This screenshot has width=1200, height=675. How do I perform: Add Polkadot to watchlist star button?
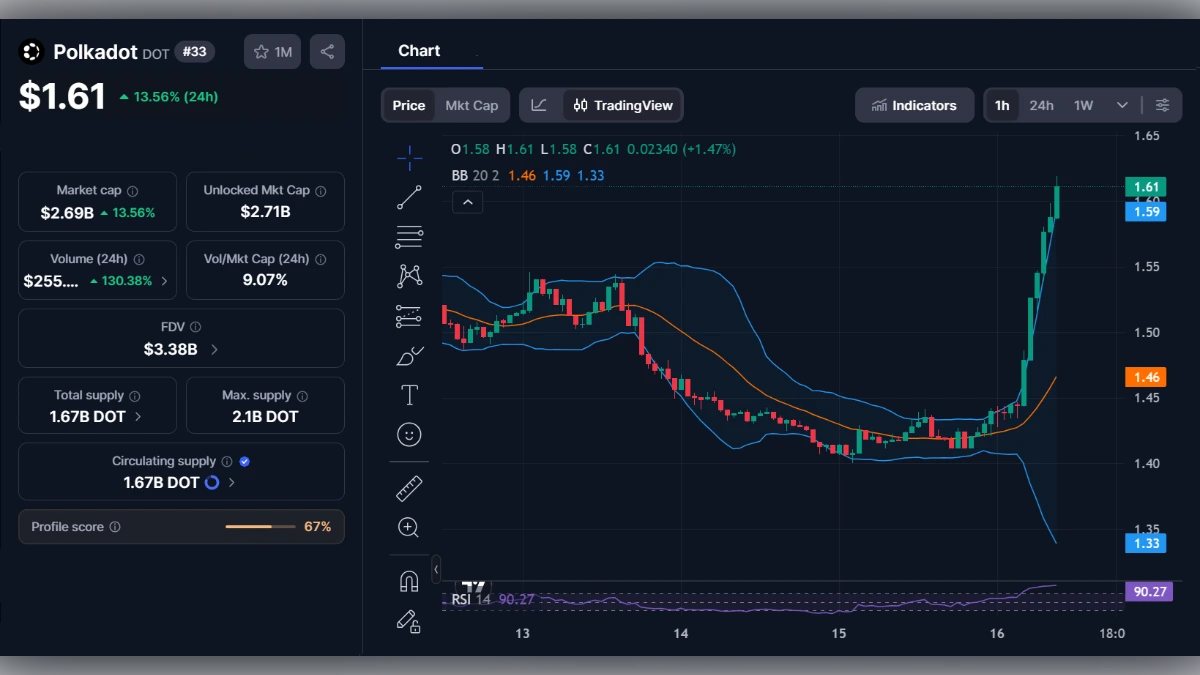point(272,52)
